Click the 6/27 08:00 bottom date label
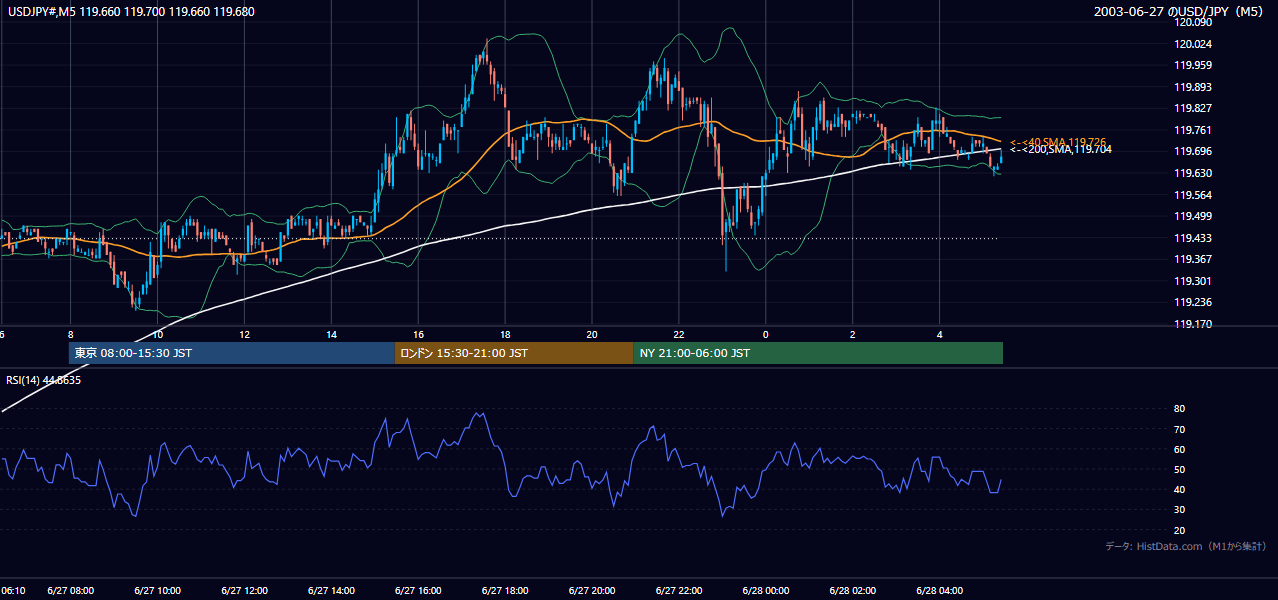1278x600 pixels. pos(71,591)
